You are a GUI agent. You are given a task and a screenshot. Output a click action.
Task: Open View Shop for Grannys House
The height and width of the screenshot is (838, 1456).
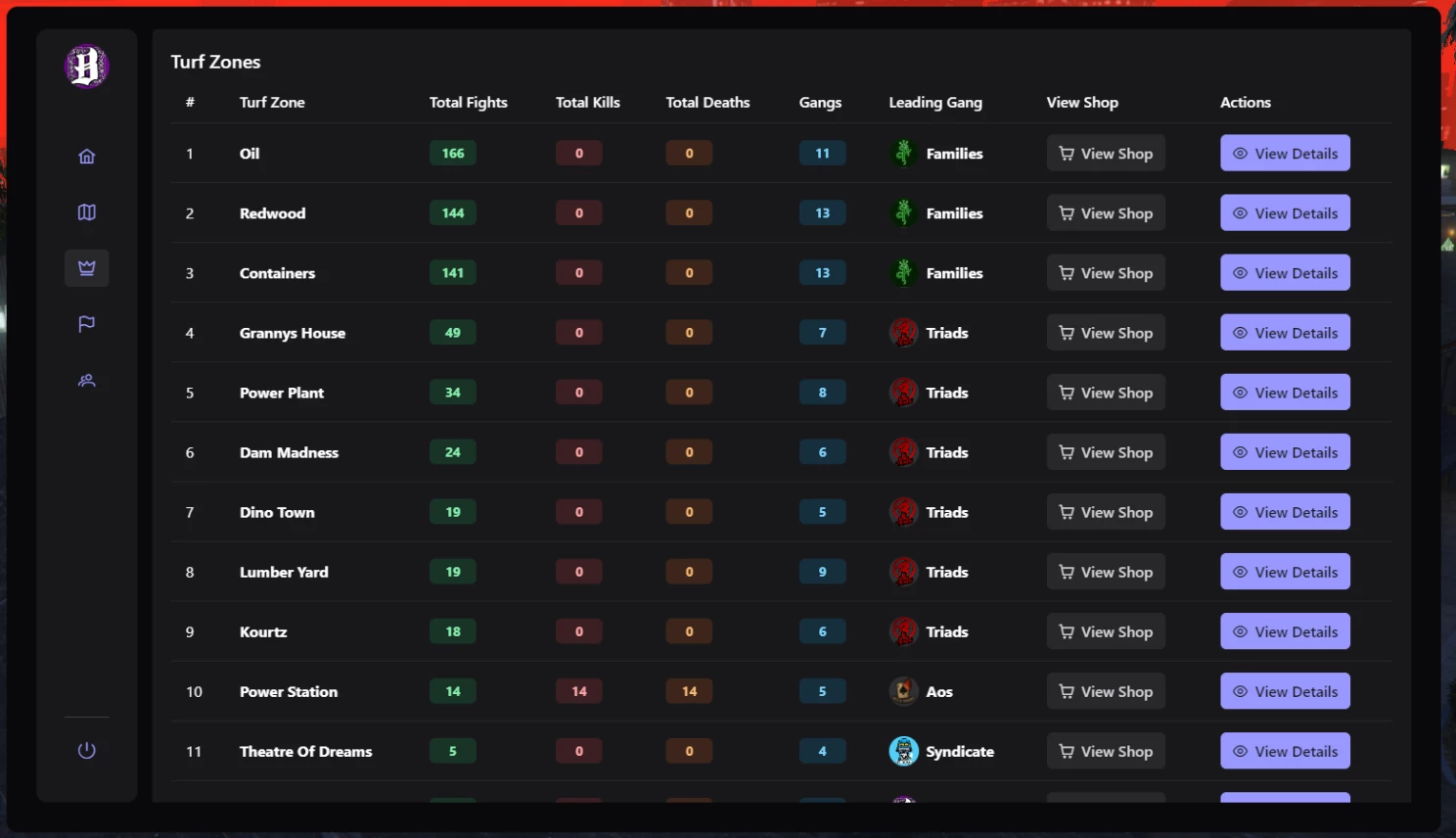coord(1106,333)
